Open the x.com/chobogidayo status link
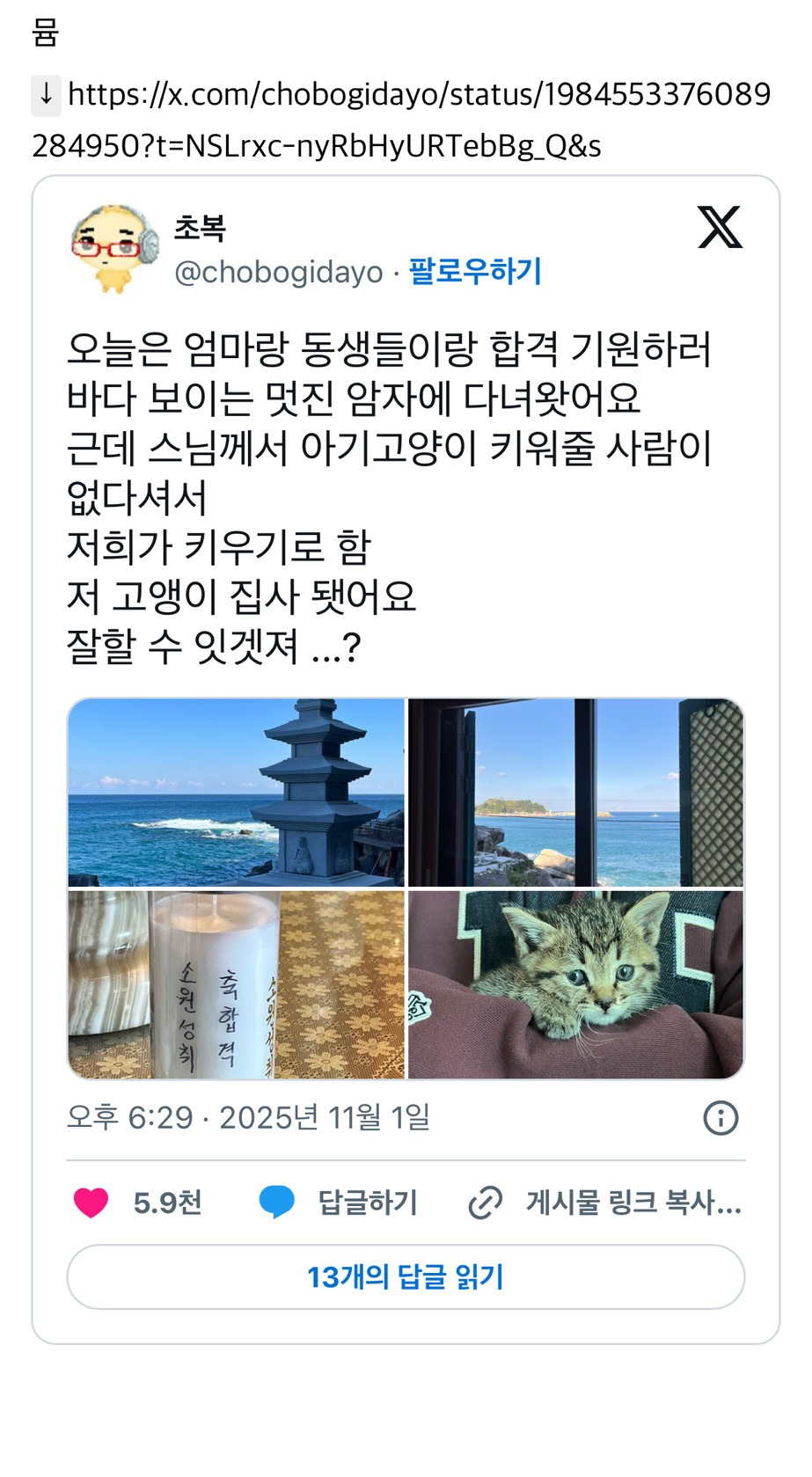Screen dimensions: 812x1477 (402, 120)
